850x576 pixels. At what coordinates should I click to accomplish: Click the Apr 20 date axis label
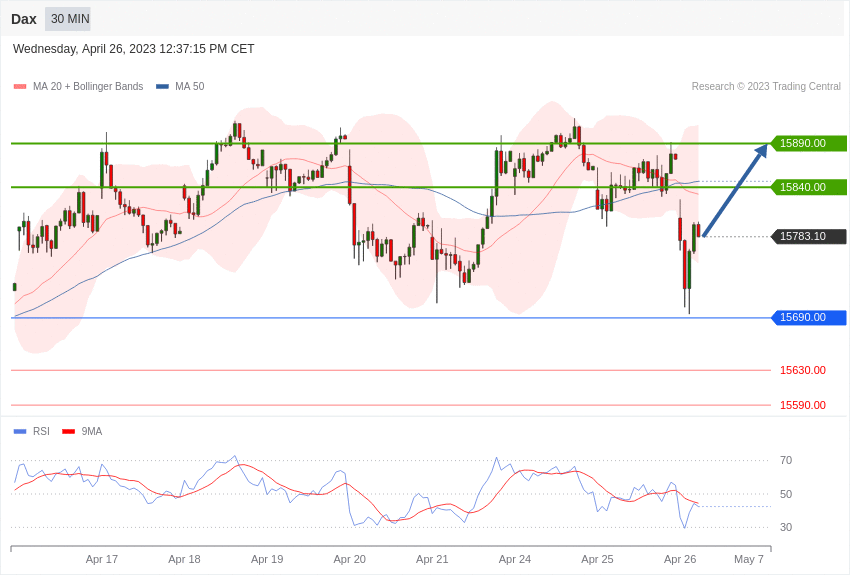(x=350, y=559)
